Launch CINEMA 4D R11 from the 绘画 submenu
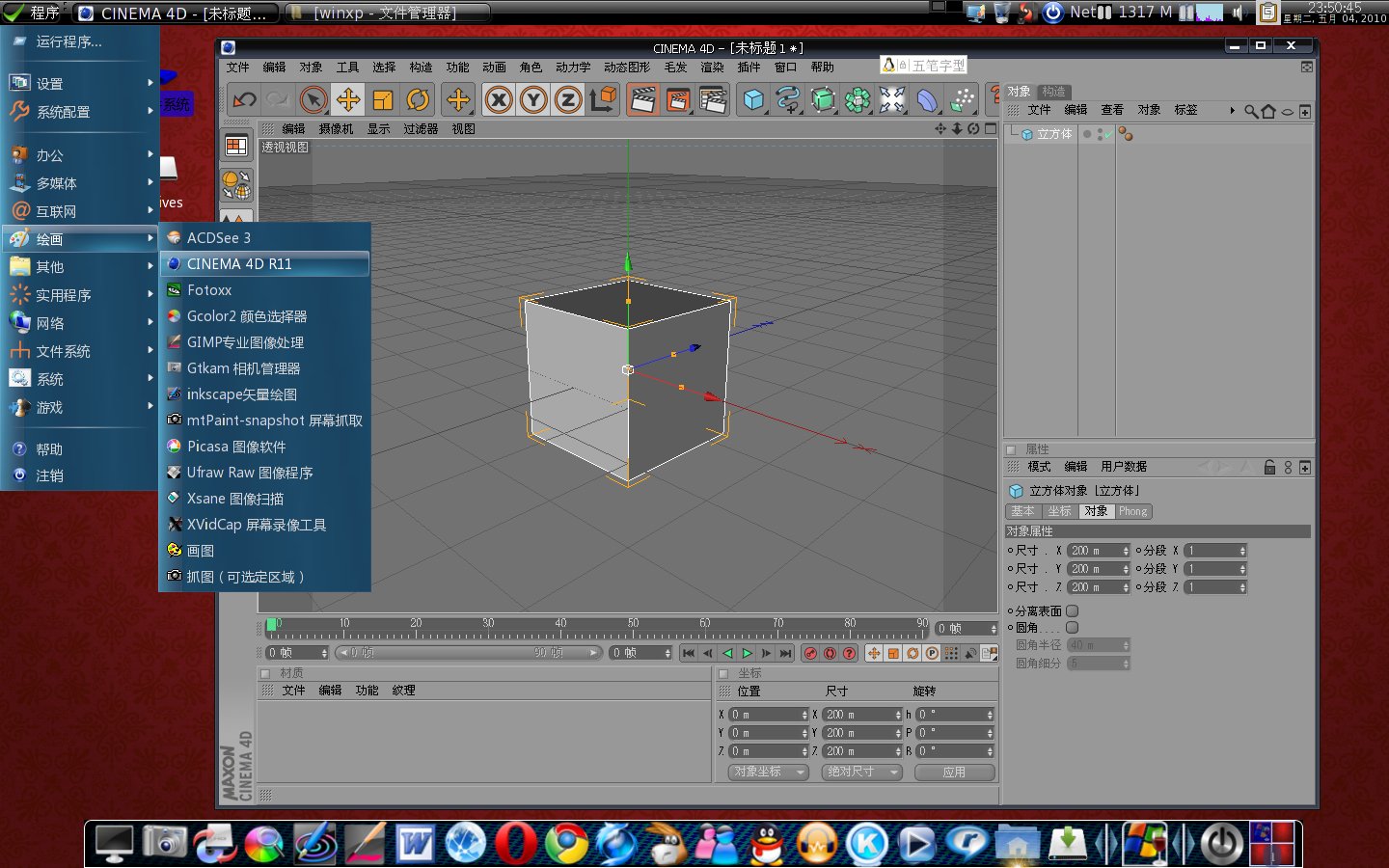The height and width of the screenshot is (868, 1389). 264,263
